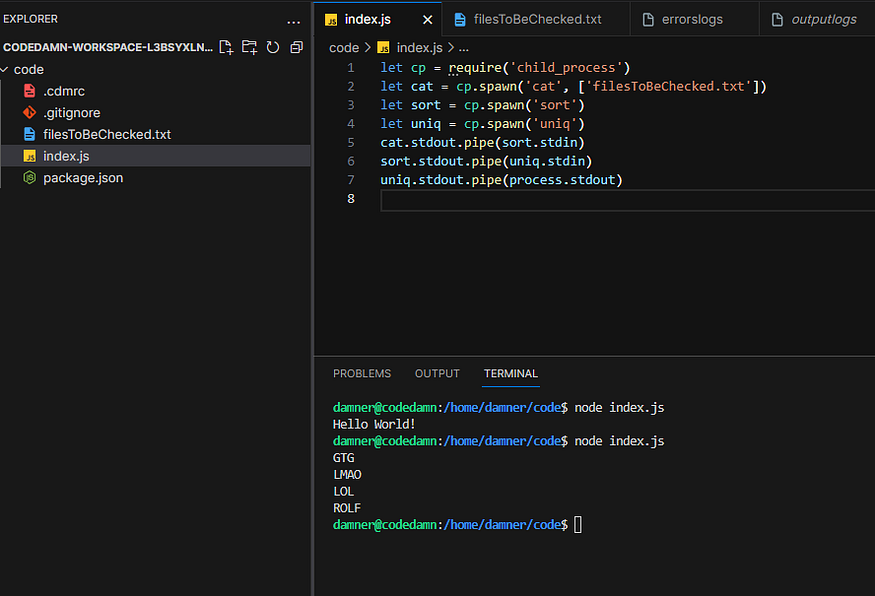The image size is (875, 596).
Task: Show the PROBLEMS panel tab
Action: tap(362, 373)
